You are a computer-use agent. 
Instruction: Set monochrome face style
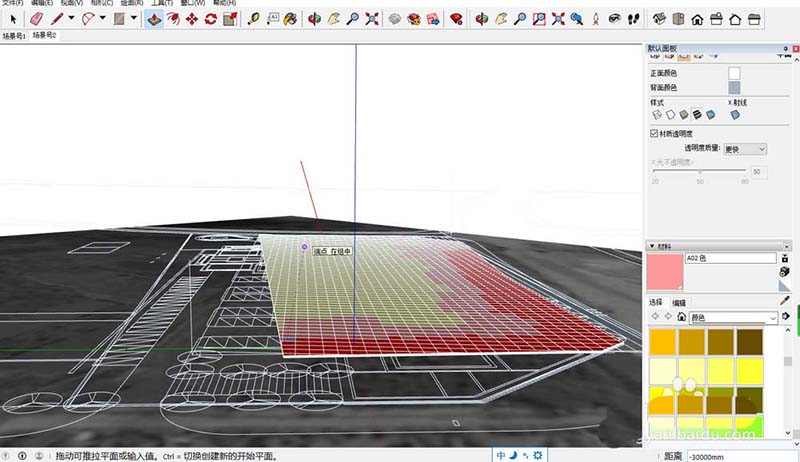click(711, 115)
